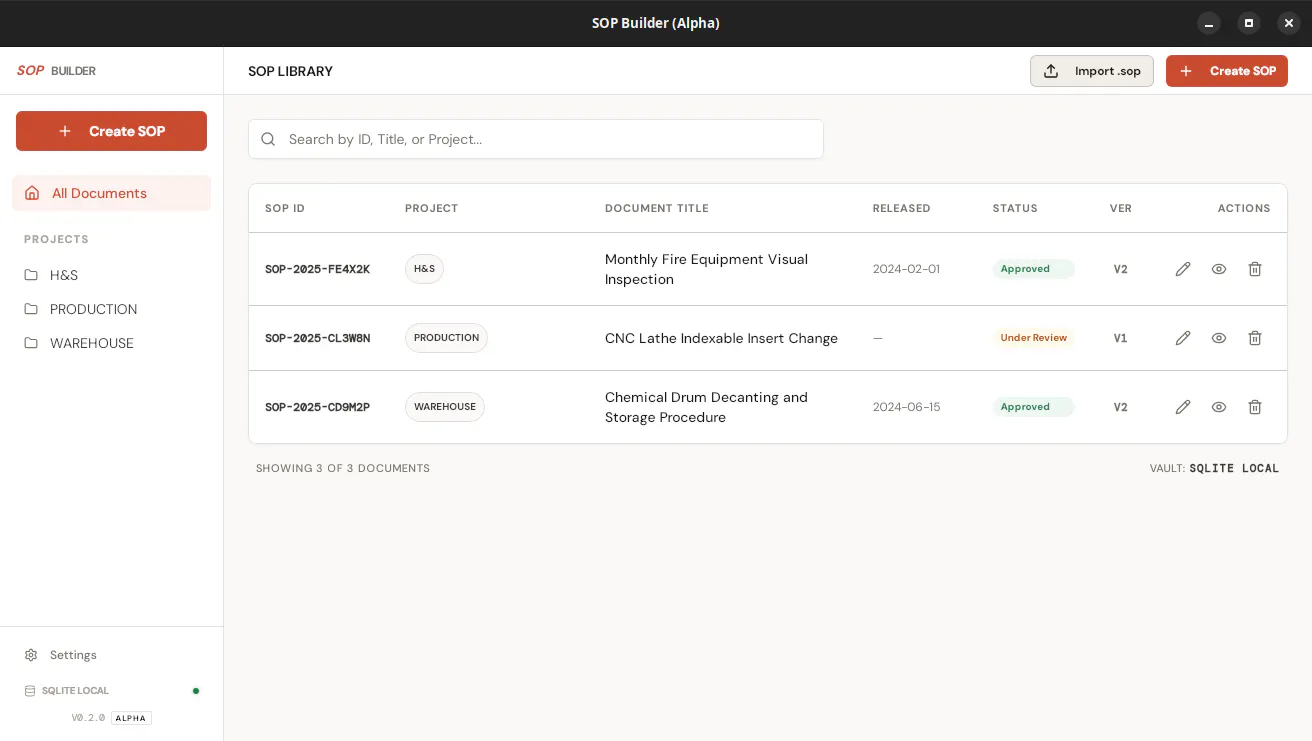Delete the SOP-2025-FE4X2K document
Image resolution: width=1312 pixels, height=741 pixels.
pyautogui.click(x=1255, y=269)
